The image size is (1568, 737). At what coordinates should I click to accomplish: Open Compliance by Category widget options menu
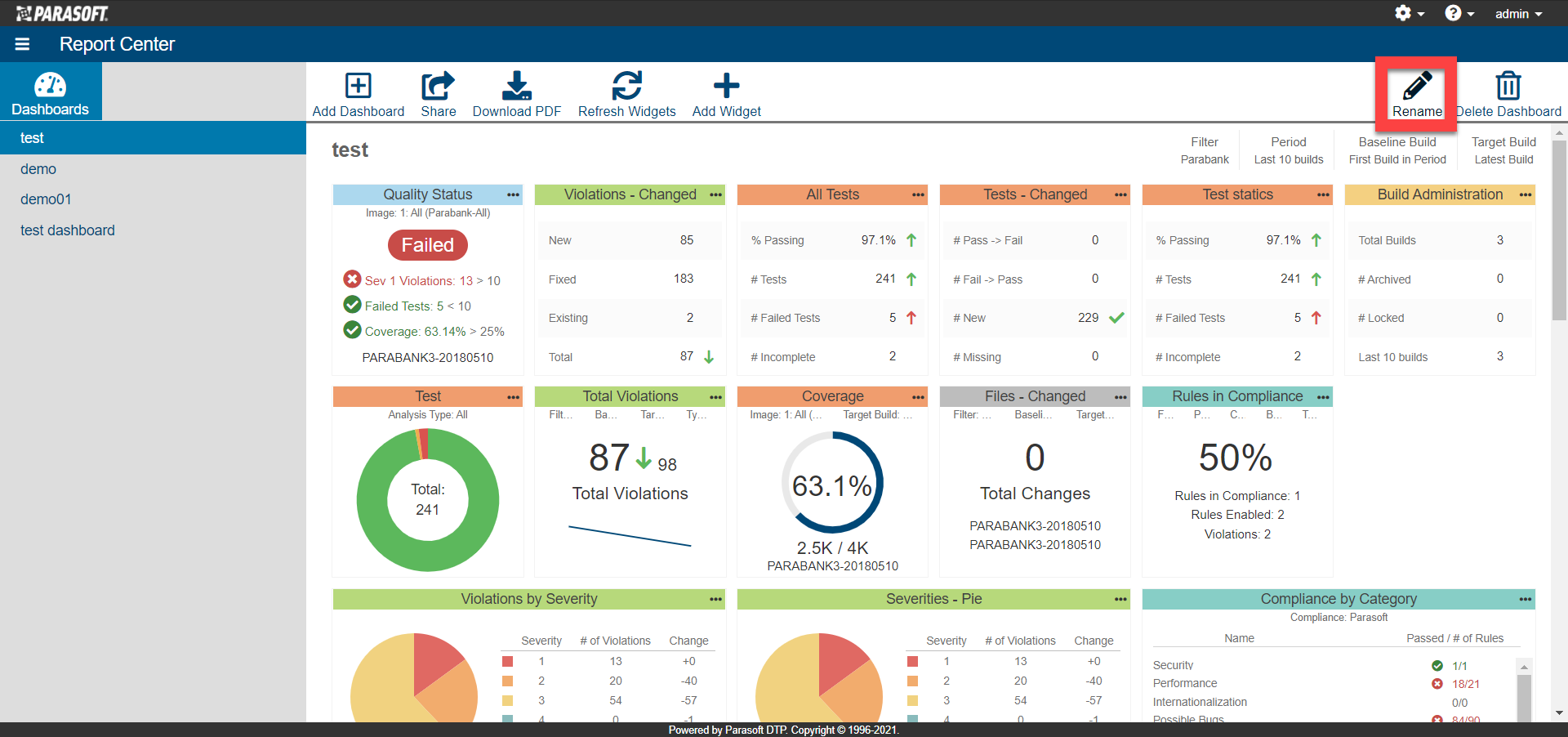pyautogui.click(x=1526, y=600)
